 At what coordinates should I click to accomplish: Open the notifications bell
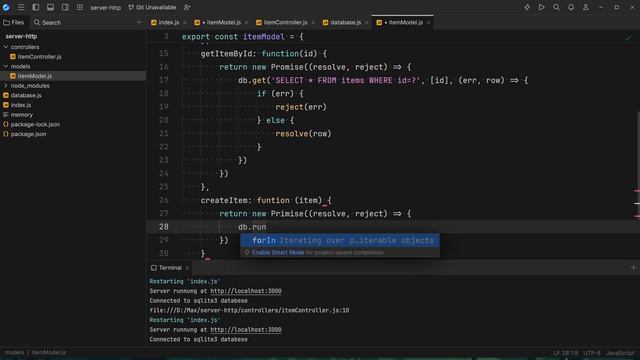[571, 7]
